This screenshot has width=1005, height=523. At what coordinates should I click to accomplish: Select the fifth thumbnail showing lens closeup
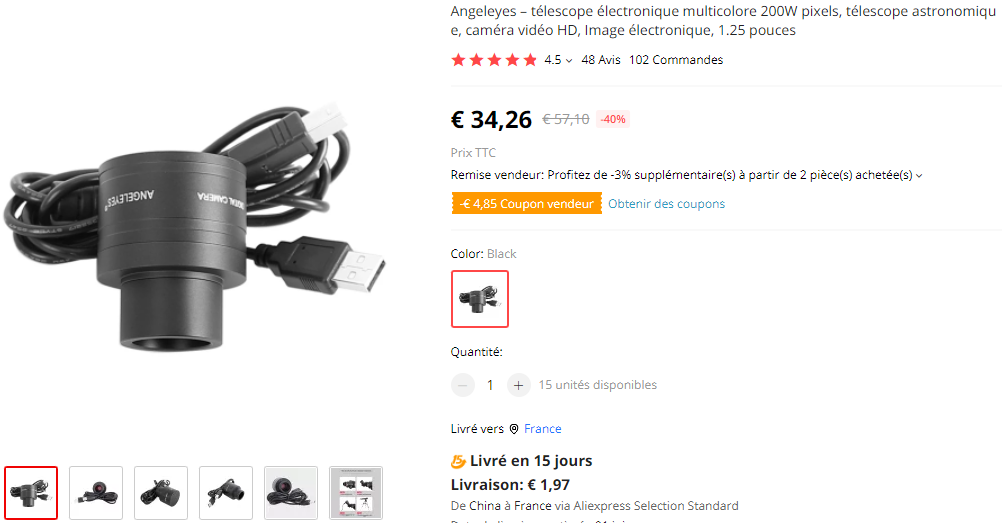point(291,493)
